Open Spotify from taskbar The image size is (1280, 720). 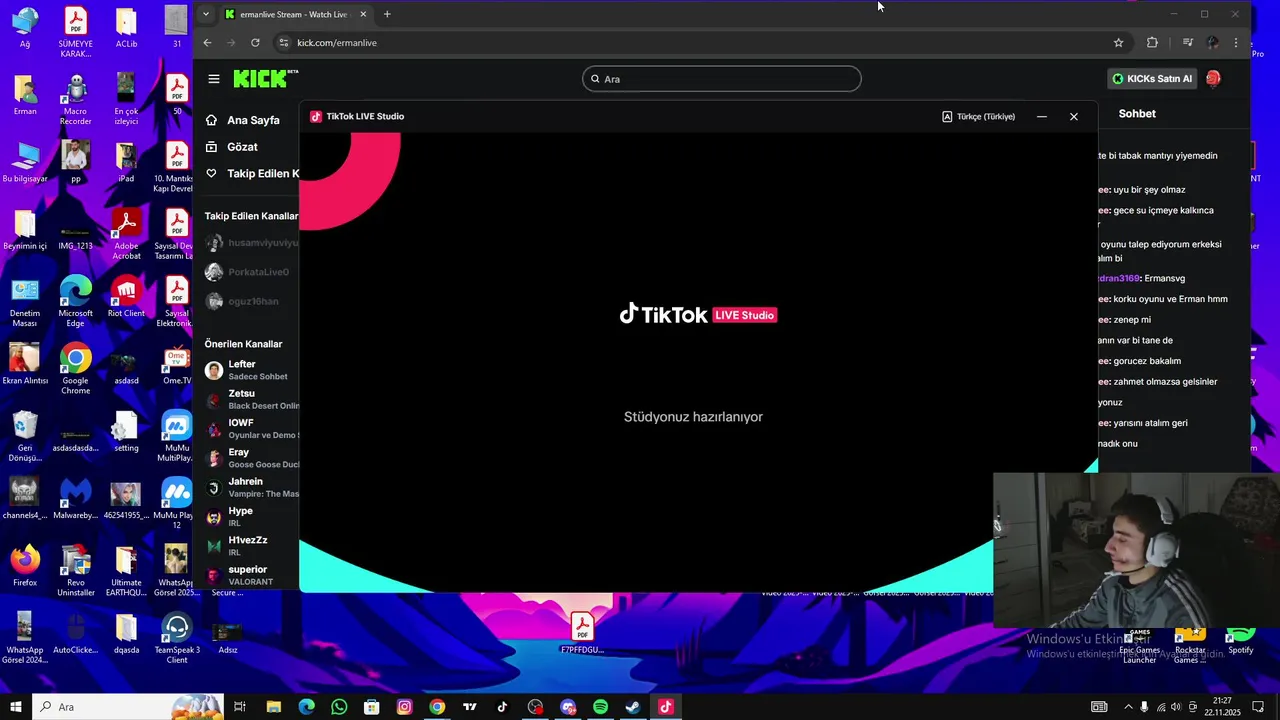[x=600, y=707]
